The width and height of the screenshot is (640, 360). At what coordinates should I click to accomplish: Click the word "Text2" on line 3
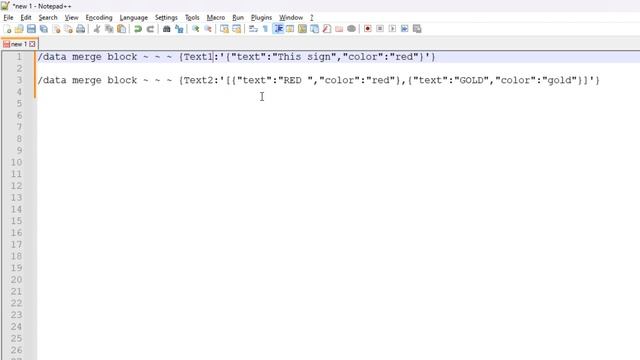(x=198, y=80)
